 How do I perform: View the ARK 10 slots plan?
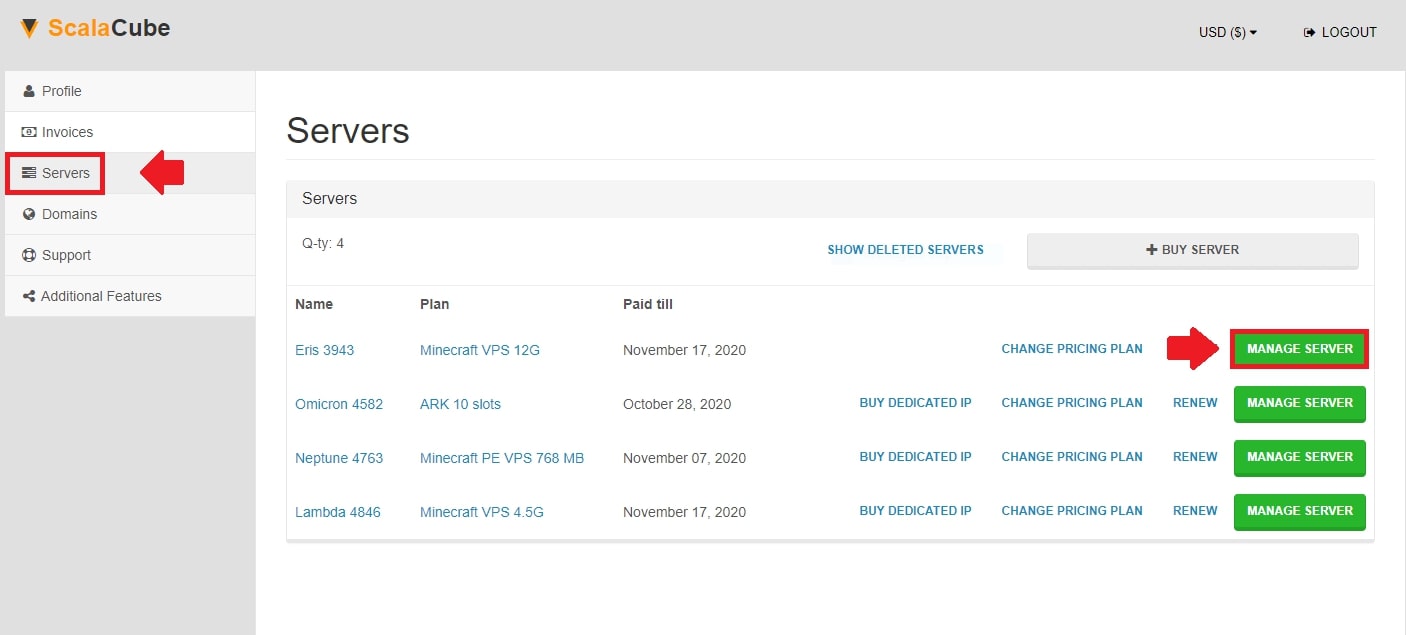coord(459,404)
